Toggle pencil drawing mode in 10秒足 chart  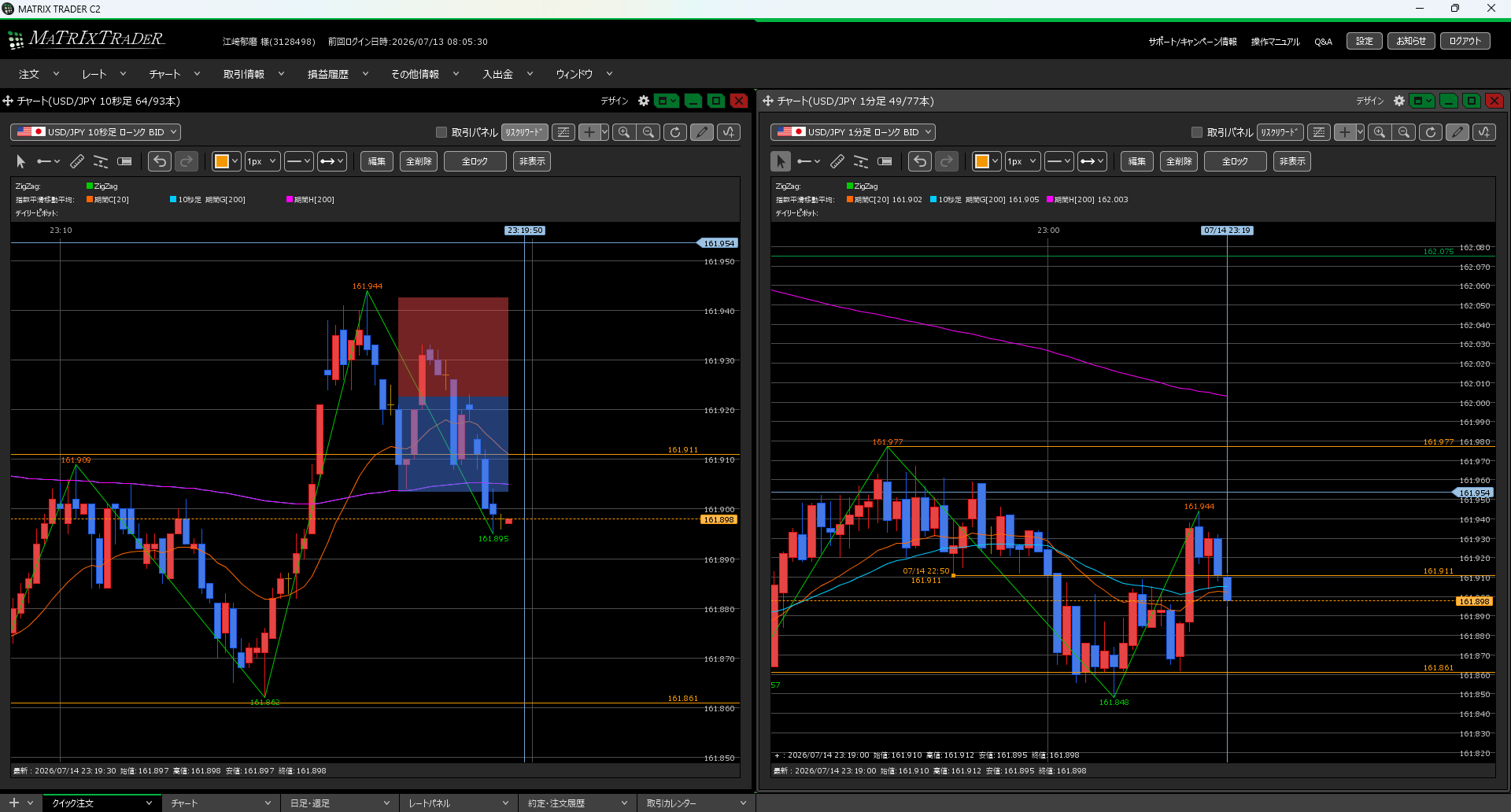point(702,132)
